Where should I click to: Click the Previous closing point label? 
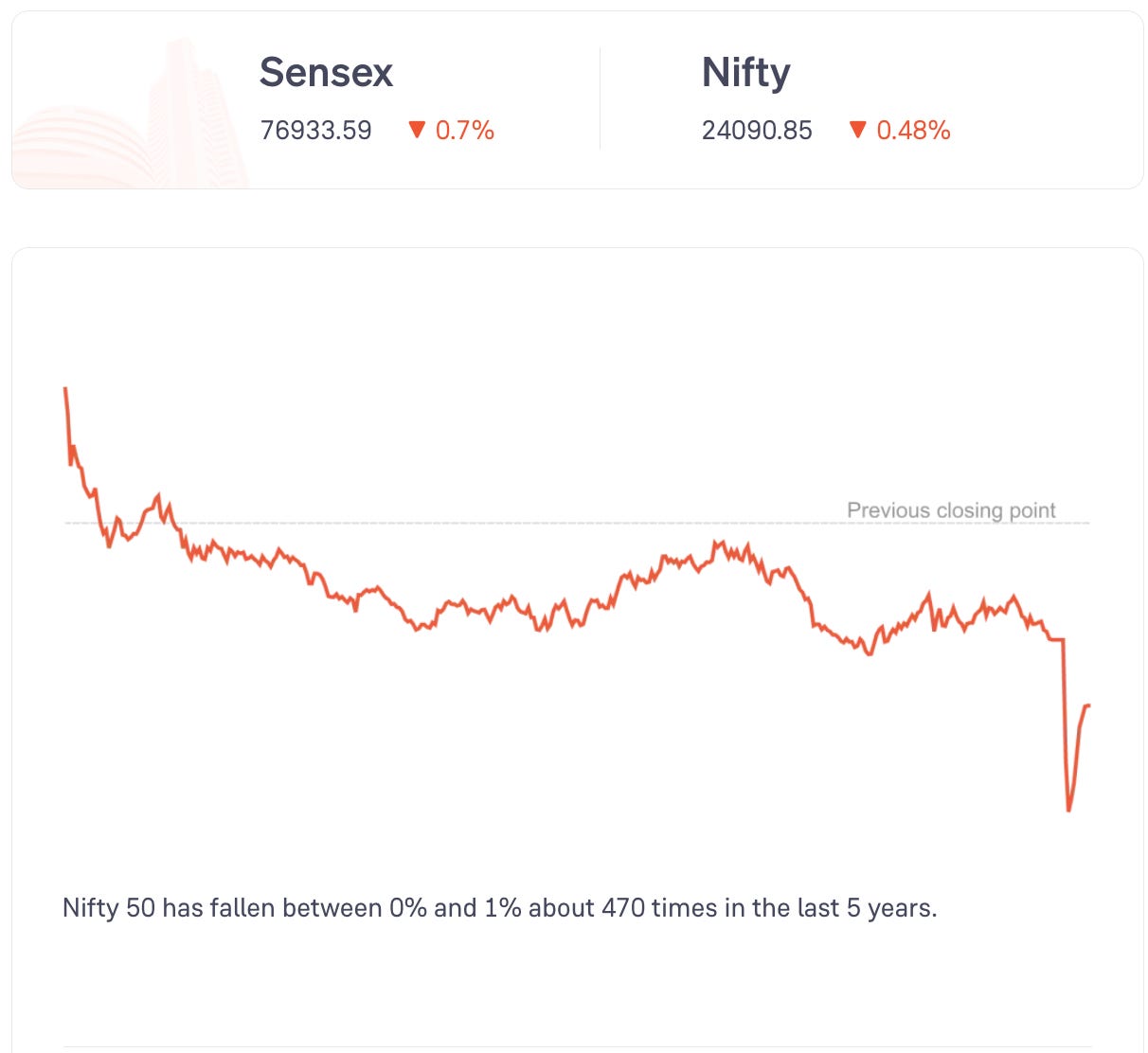pos(951,510)
